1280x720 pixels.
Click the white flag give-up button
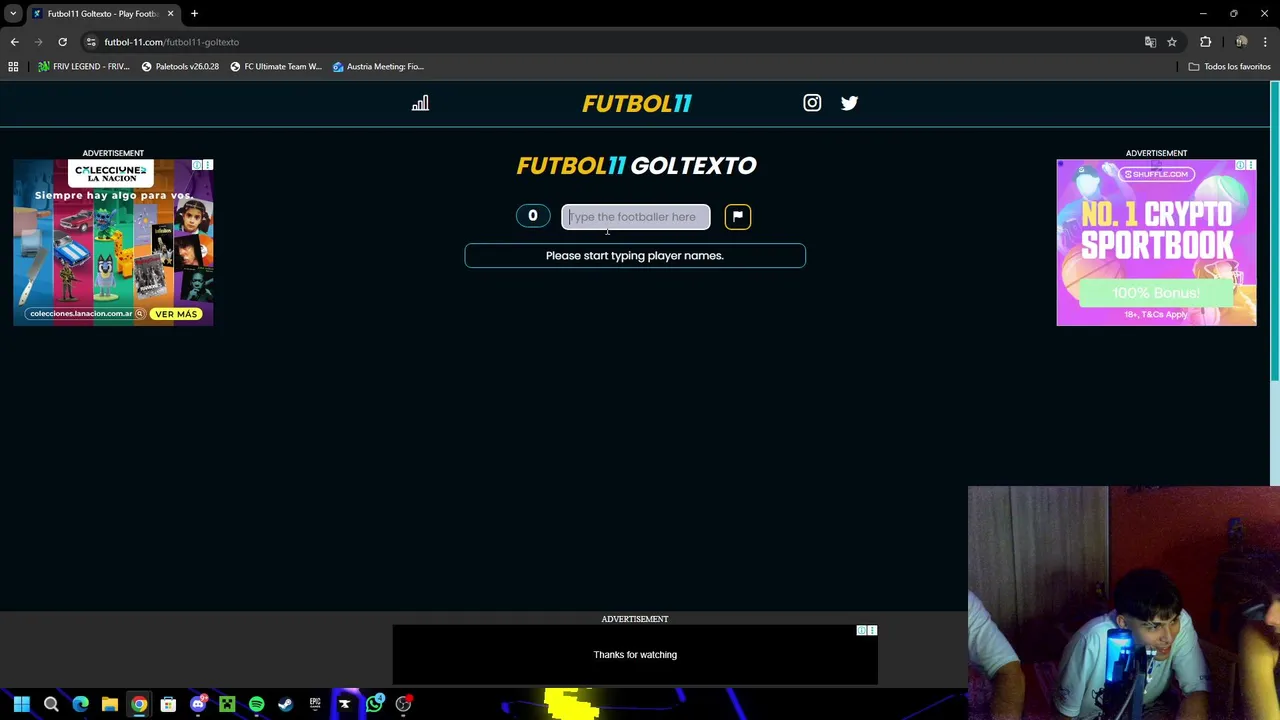click(x=738, y=216)
